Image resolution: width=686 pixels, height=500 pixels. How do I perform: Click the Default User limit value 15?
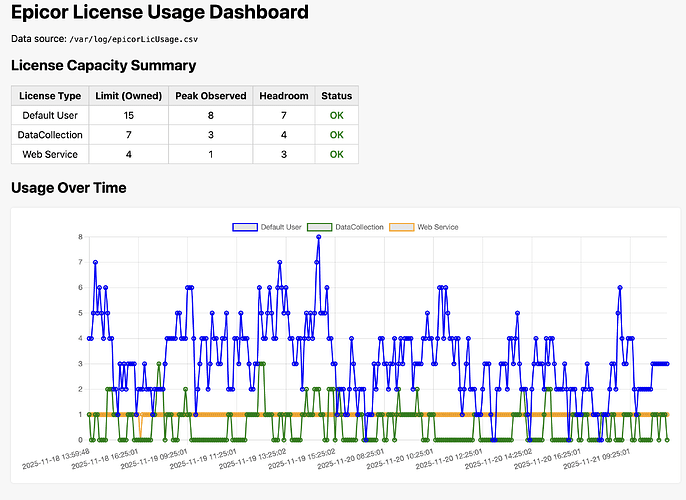pyautogui.click(x=129, y=115)
